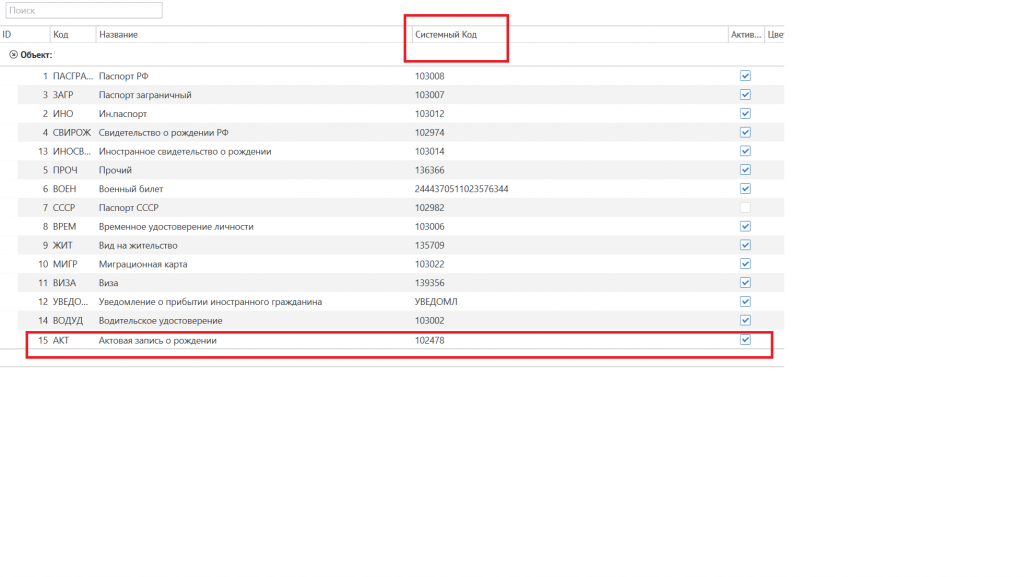Screen dimensions: 1024x577
Task: Select the Паспорт заграничный name cell
Action: [145, 95]
